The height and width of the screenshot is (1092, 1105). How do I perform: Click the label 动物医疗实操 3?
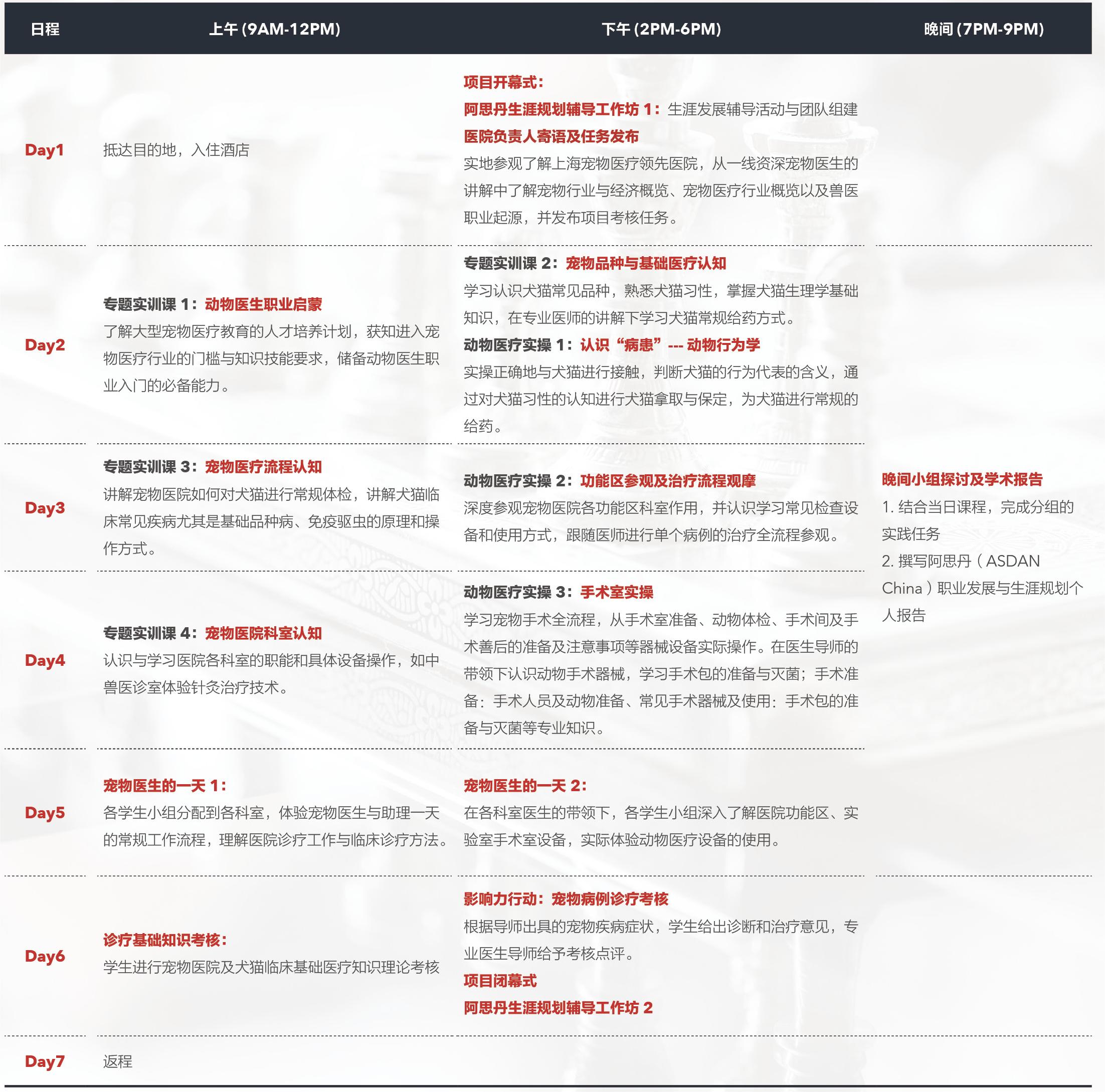[x=518, y=592]
